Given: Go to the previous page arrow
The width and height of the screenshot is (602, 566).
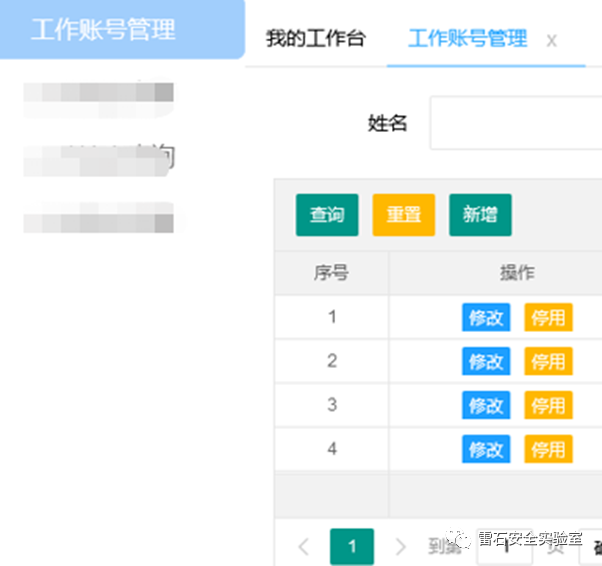Looking at the screenshot, I should pos(304,546).
